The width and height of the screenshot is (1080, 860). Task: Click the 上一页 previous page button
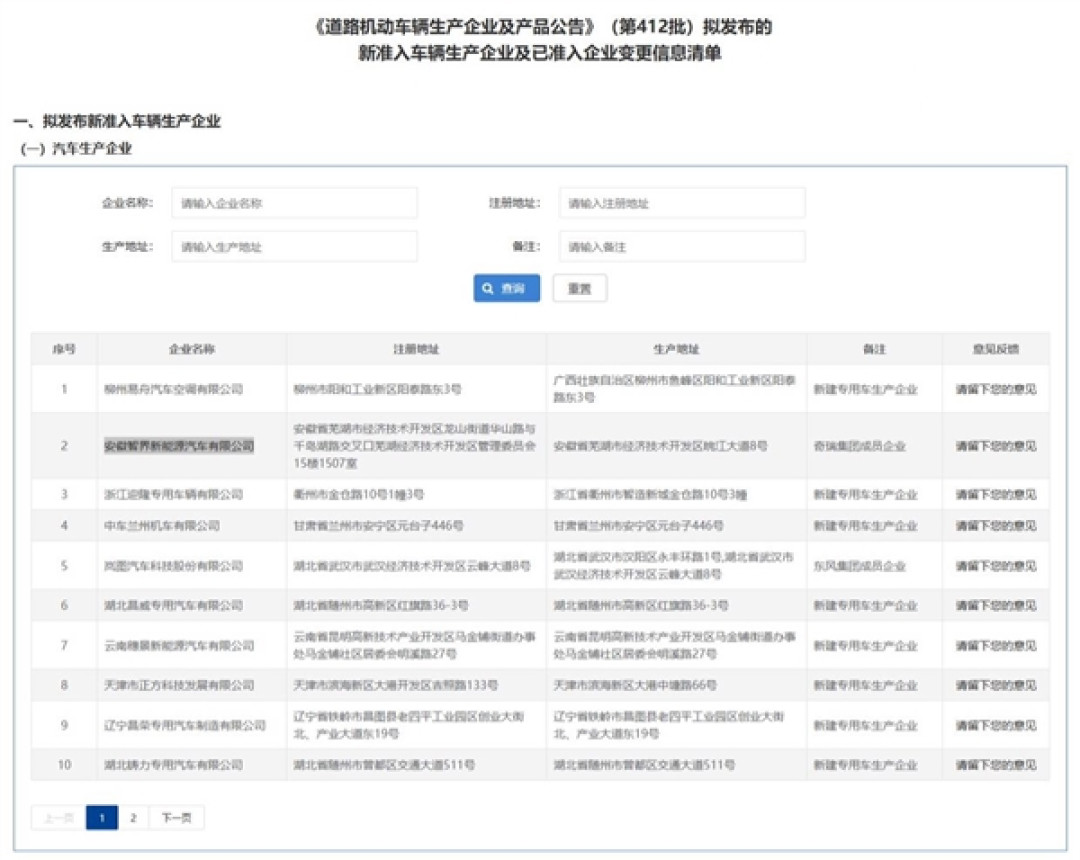[x=59, y=817]
